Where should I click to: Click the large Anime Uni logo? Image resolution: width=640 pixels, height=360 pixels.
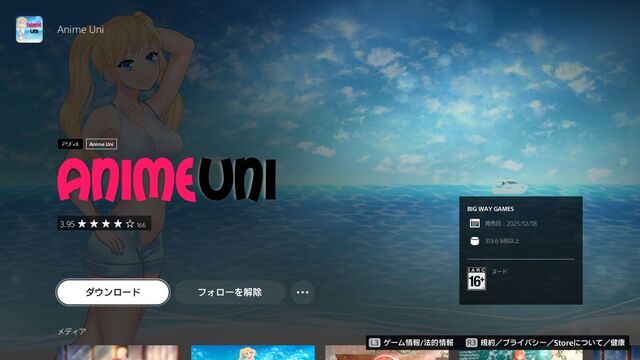[167, 180]
